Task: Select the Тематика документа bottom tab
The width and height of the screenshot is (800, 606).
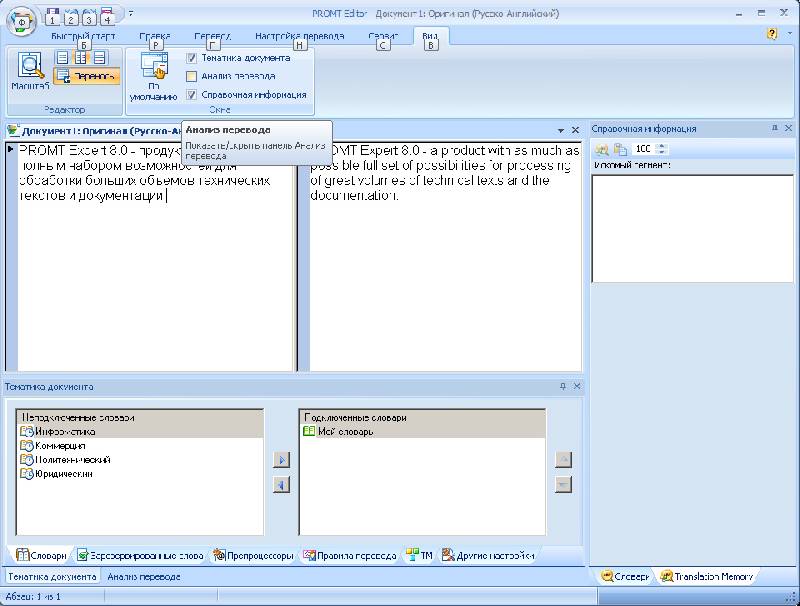Action: point(52,577)
